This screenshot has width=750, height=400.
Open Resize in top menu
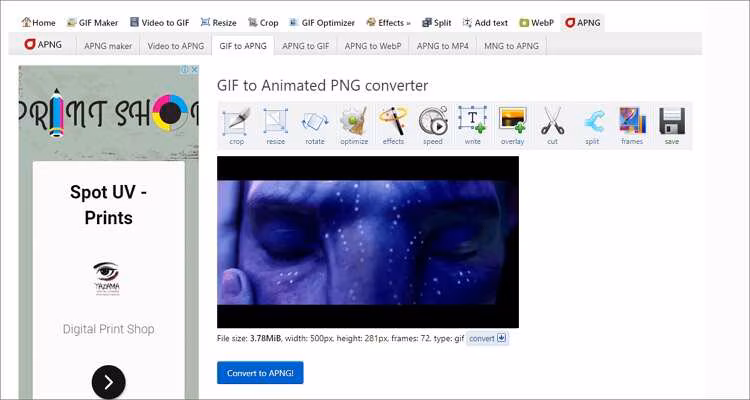(x=219, y=22)
